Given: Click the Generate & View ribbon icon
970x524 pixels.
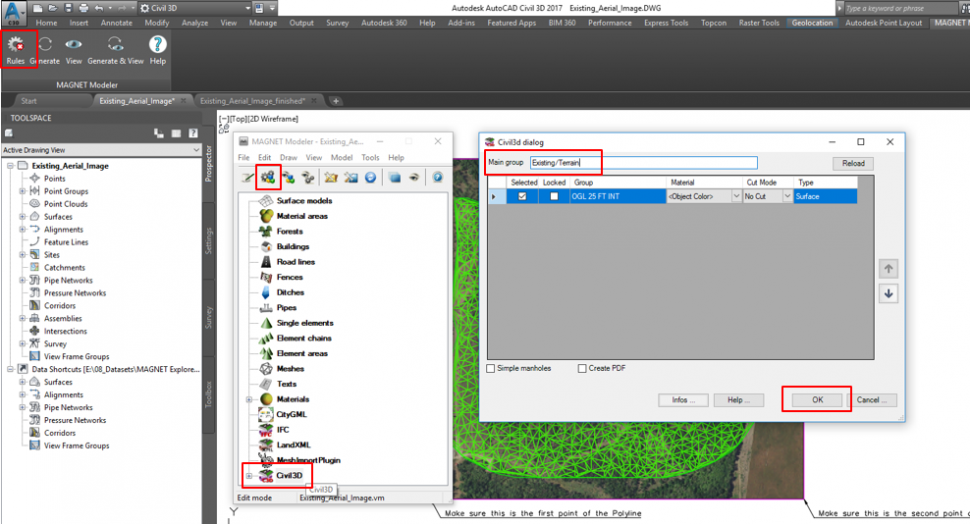Looking at the screenshot, I should [x=116, y=46].
